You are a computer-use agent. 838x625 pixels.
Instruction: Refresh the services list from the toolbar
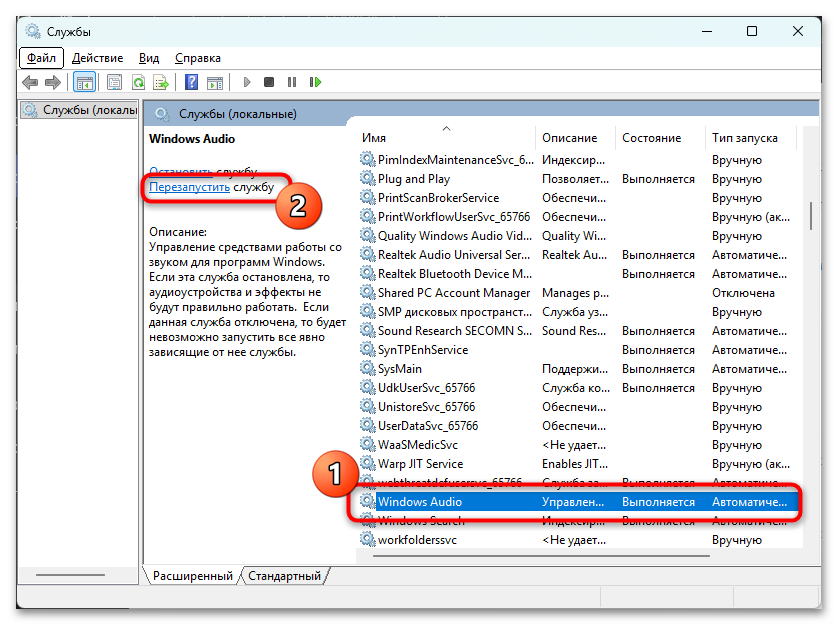[138, 82]
